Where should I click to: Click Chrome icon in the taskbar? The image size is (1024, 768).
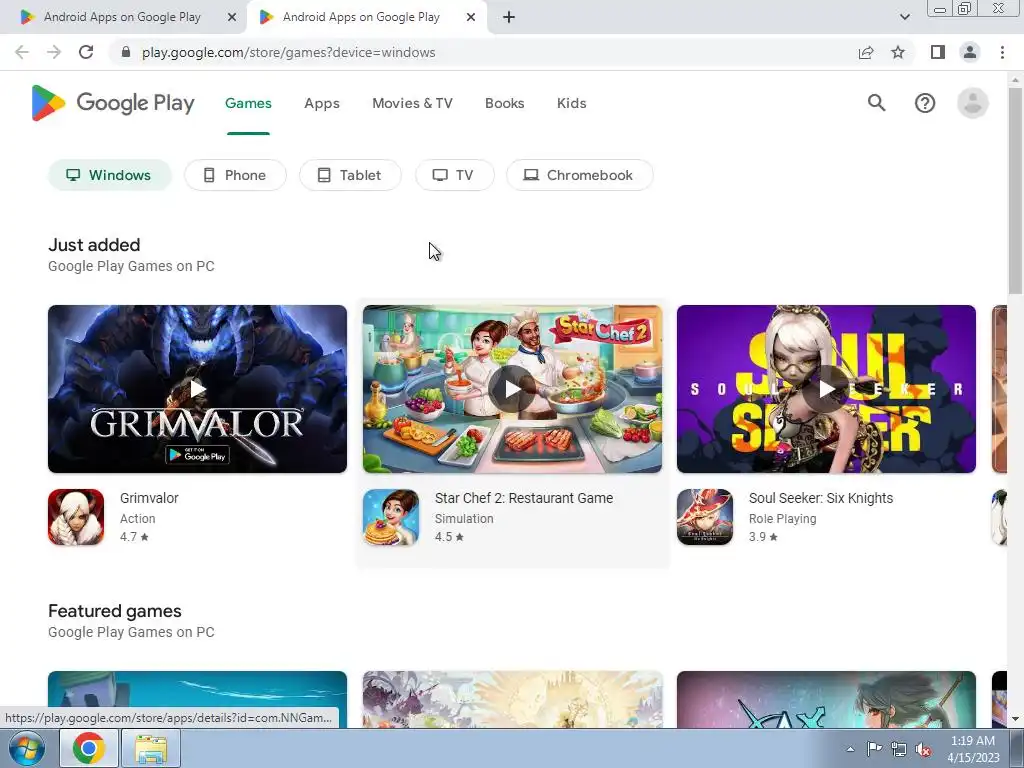point(89,748)
